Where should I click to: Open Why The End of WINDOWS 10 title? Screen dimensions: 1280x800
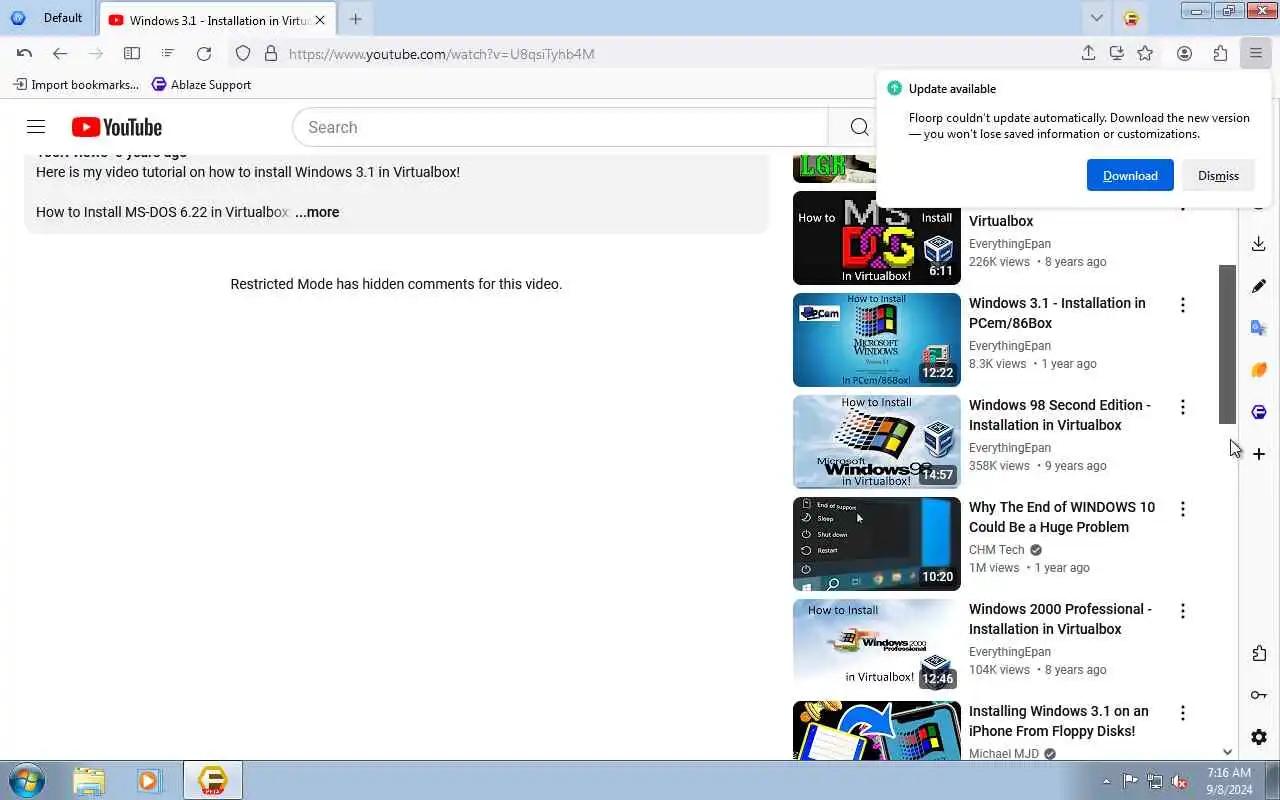[x=1062, y=517]
